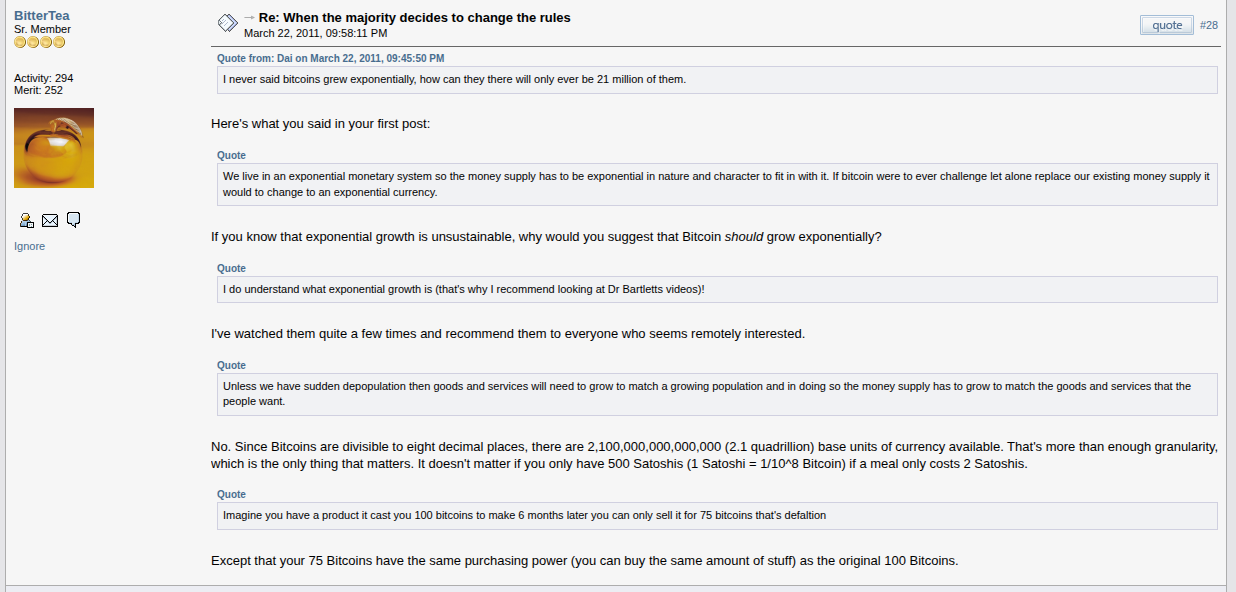The width and height of the screenshot is (1236, 592).
Task: View BitterTea's profile via the person icon
Action: [x=27, y=220]
